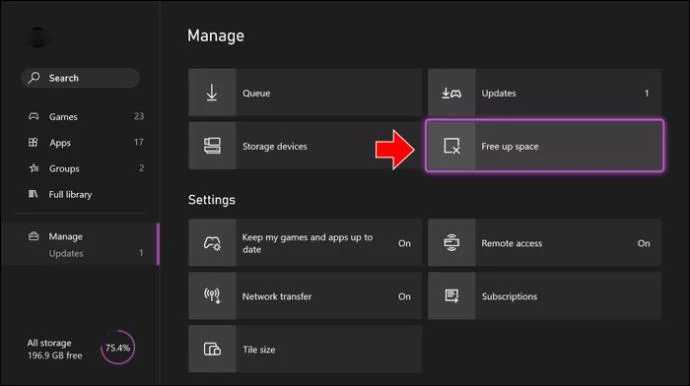690x386 pixels.
Task: Click the Remote access icon
Action: [x=451, y=243]
